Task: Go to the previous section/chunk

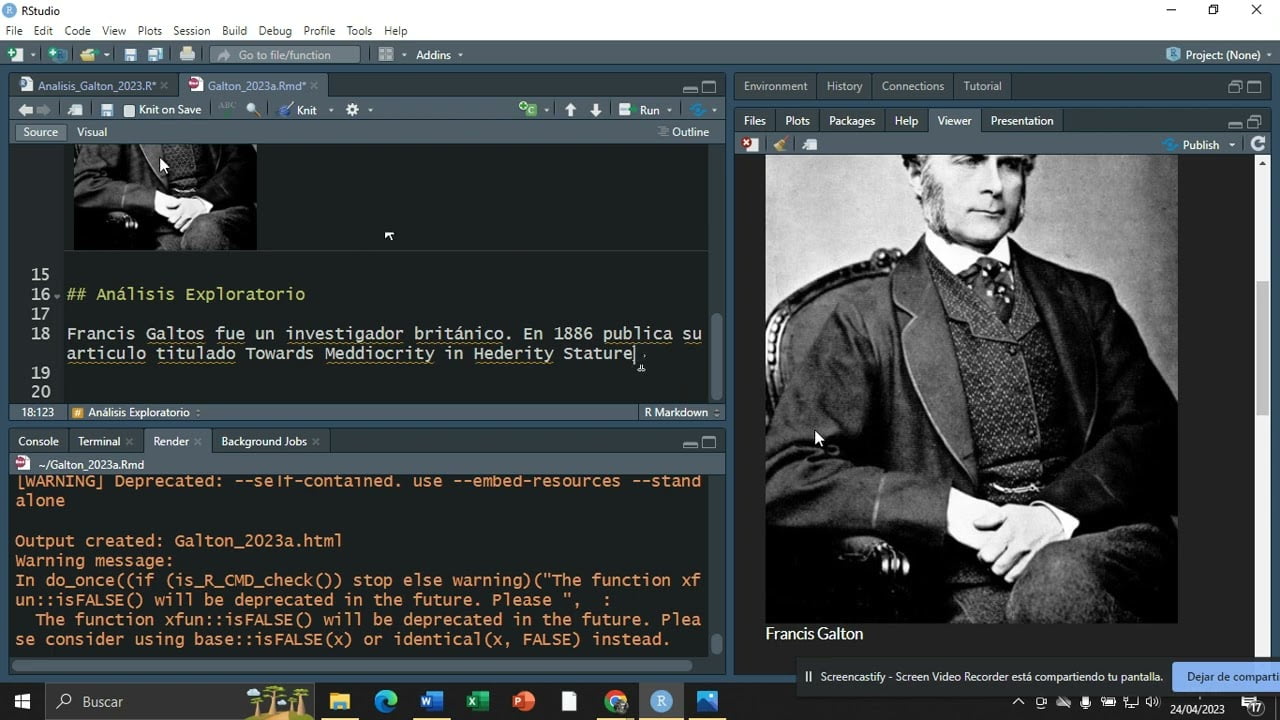Action: coord(570,110)
